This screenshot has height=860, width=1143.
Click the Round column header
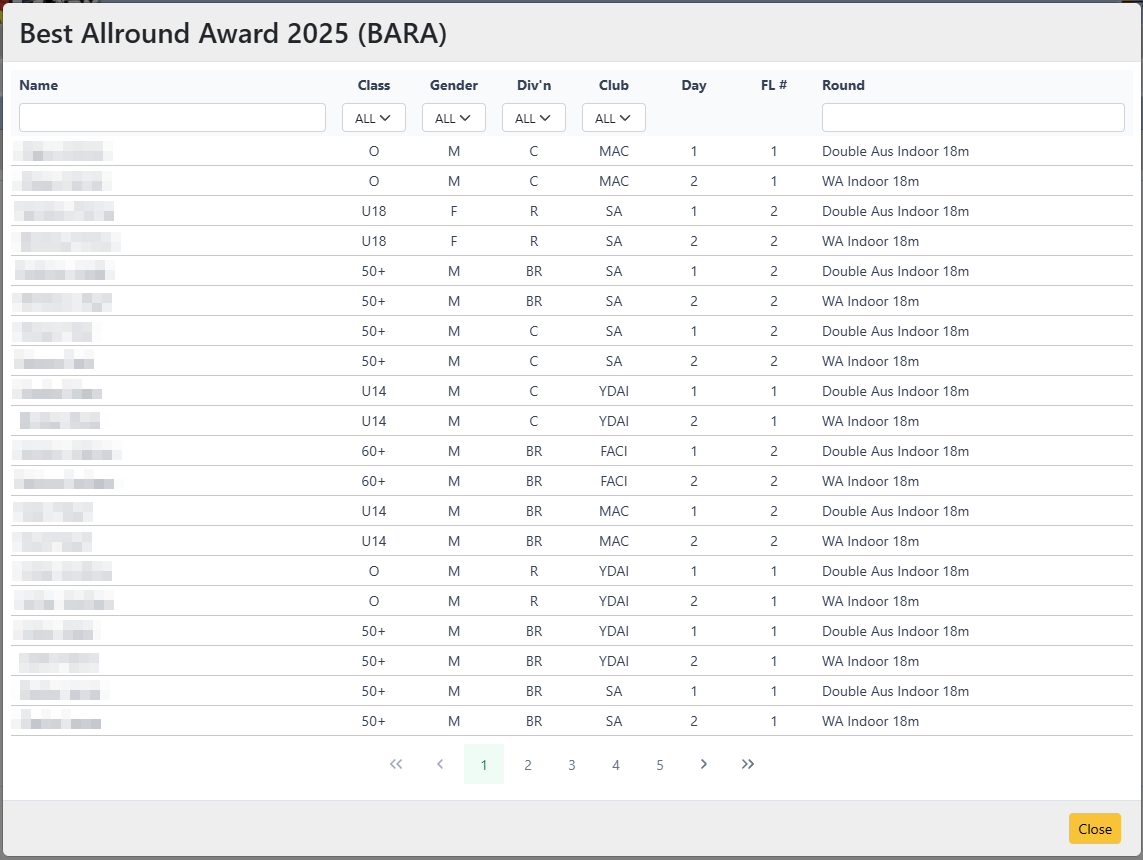click(843, 85)
